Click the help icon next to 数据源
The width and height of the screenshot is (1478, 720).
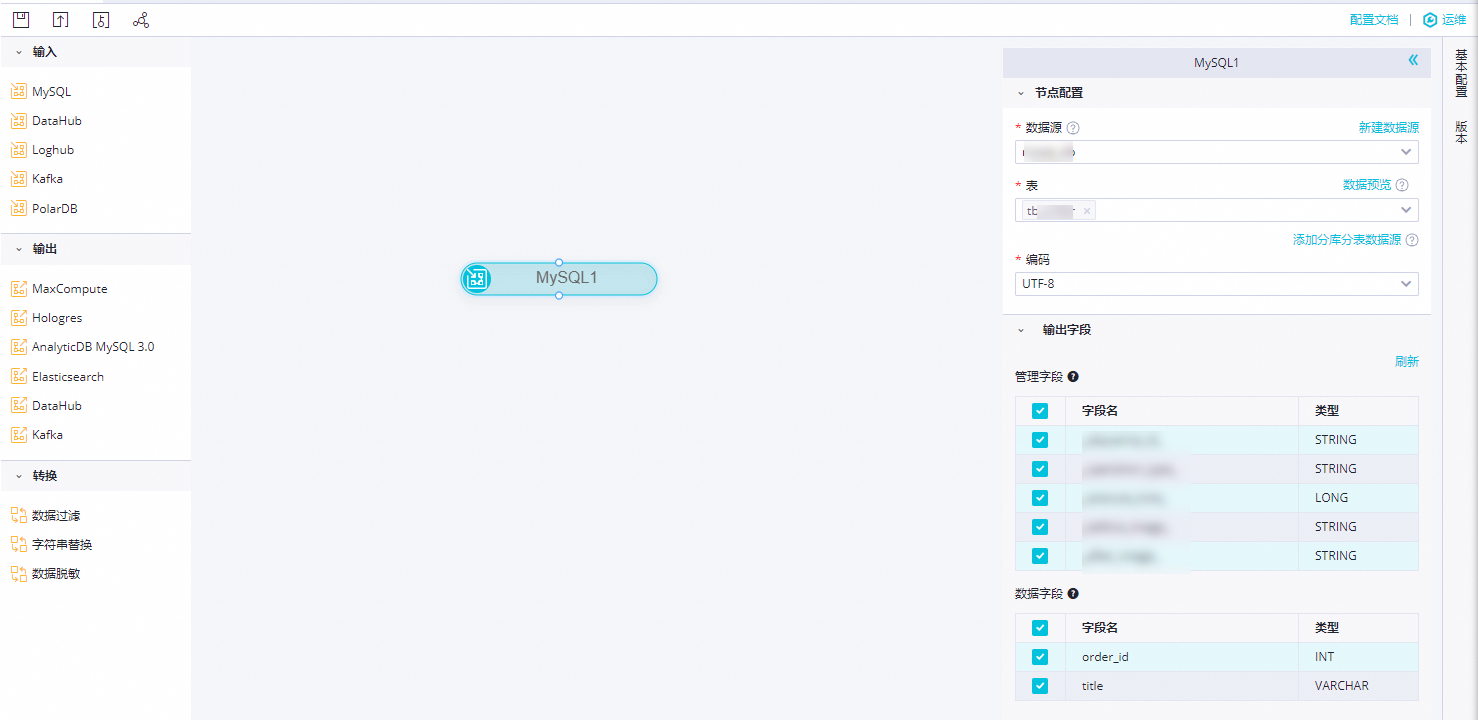point(1073,128)
